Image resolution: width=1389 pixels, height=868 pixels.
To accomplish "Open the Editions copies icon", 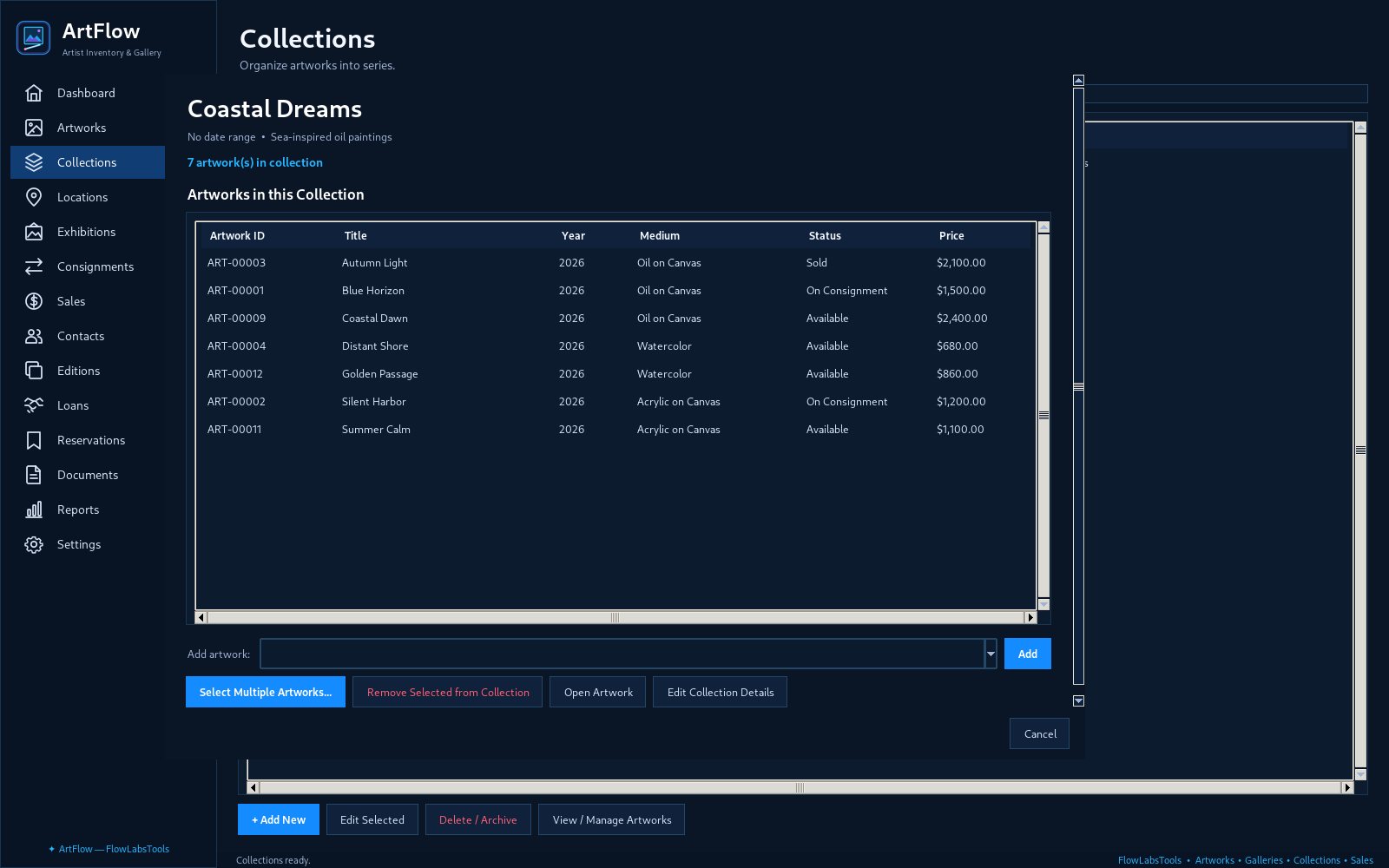I will pyautogui.click(x=34, y=371).
